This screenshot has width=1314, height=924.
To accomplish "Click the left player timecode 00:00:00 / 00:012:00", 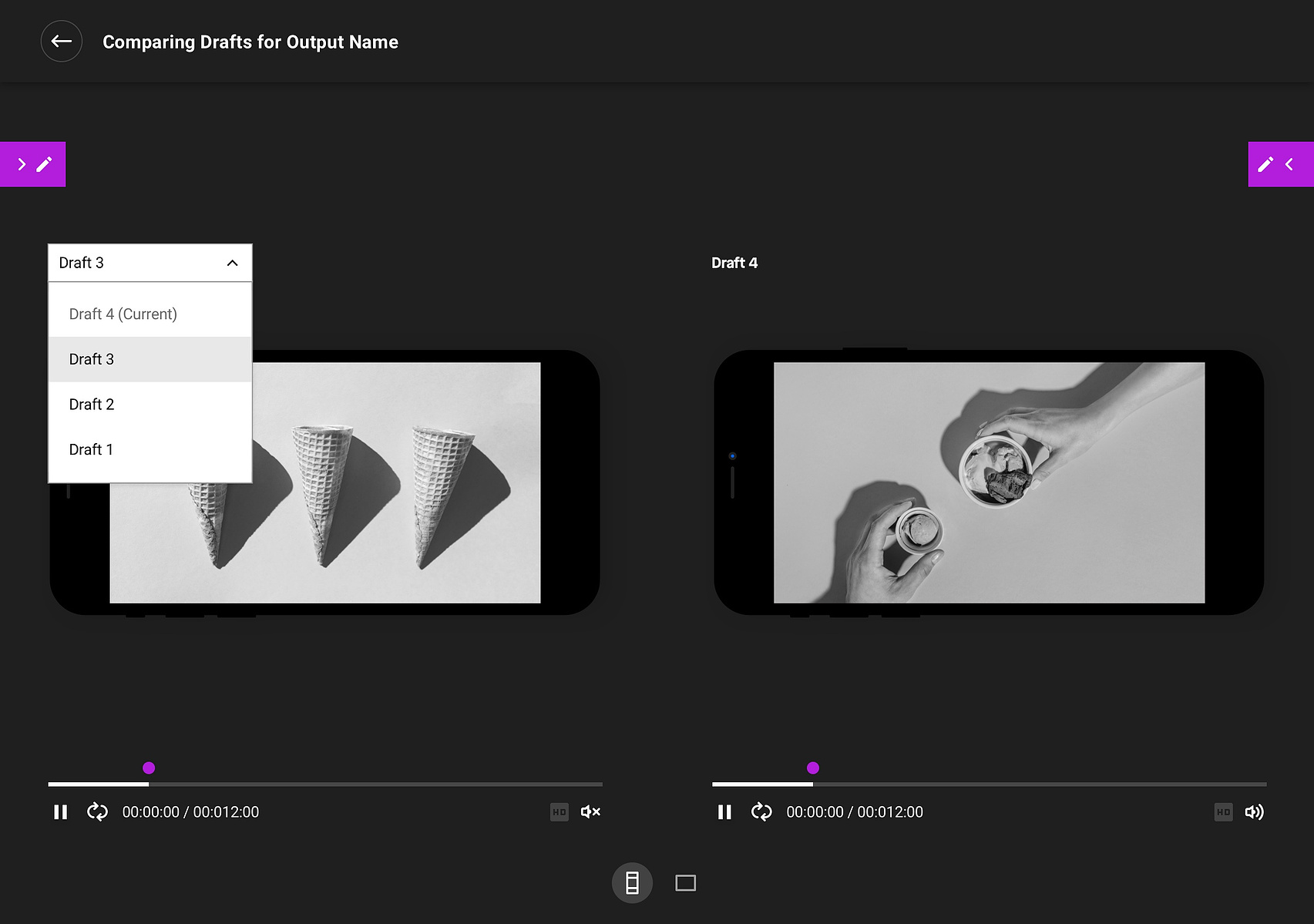I will pos(190,812).
